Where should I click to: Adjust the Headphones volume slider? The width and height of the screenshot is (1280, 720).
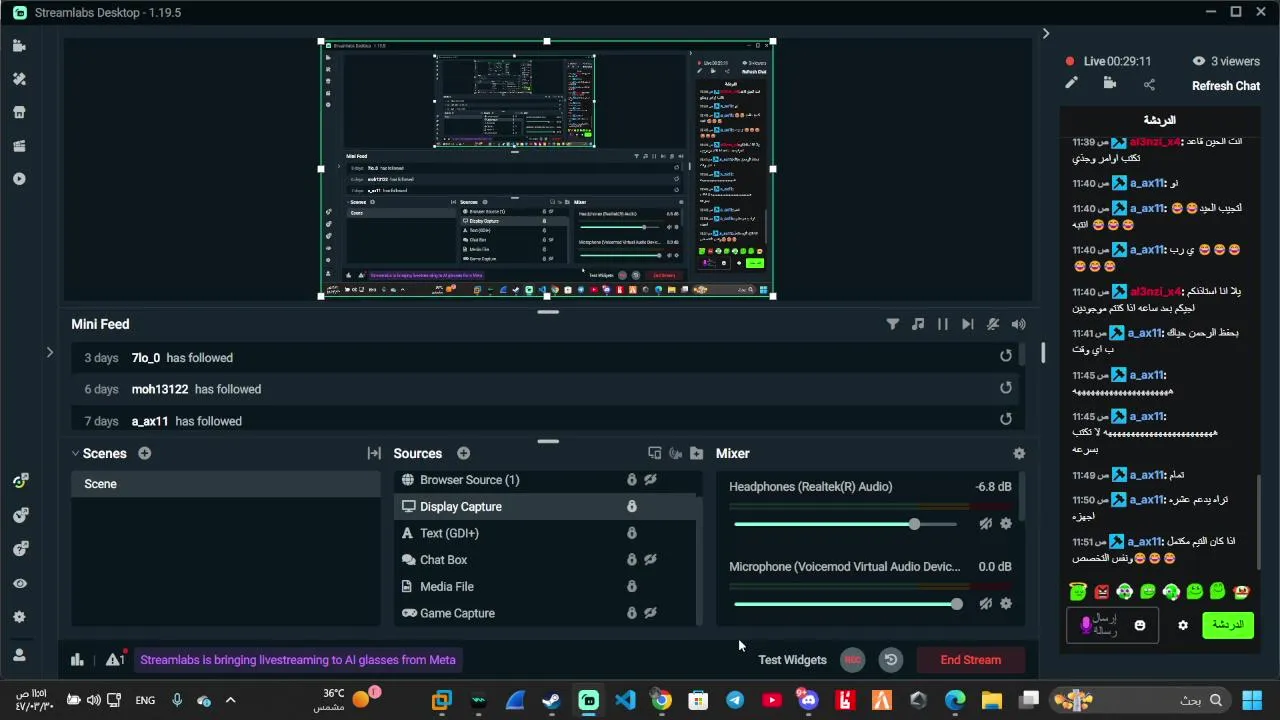[845, 524]
